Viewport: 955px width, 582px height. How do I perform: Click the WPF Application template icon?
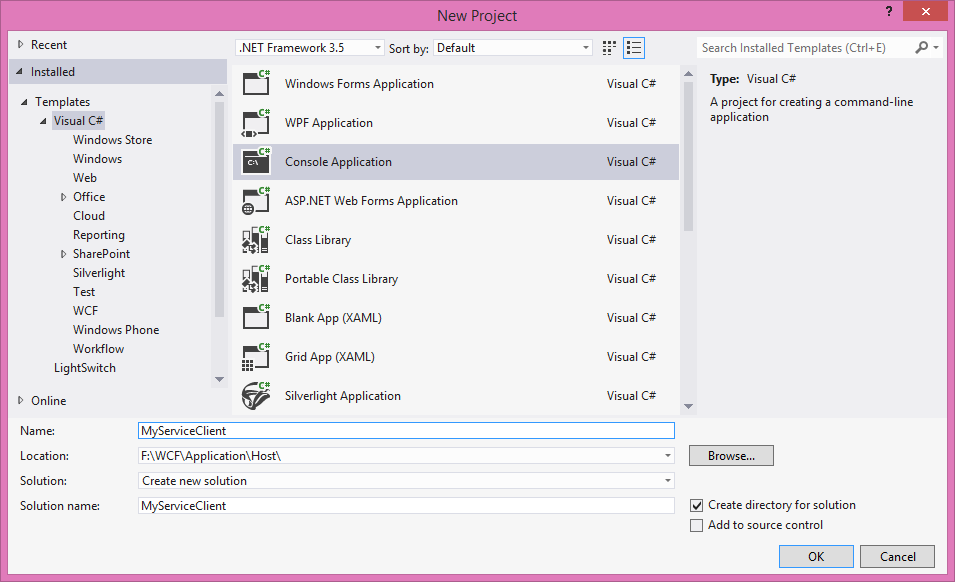(256, 122)
